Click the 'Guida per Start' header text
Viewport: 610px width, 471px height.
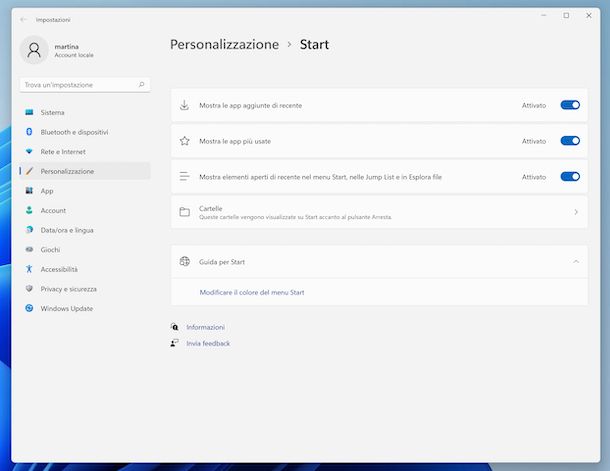[222, 262]
